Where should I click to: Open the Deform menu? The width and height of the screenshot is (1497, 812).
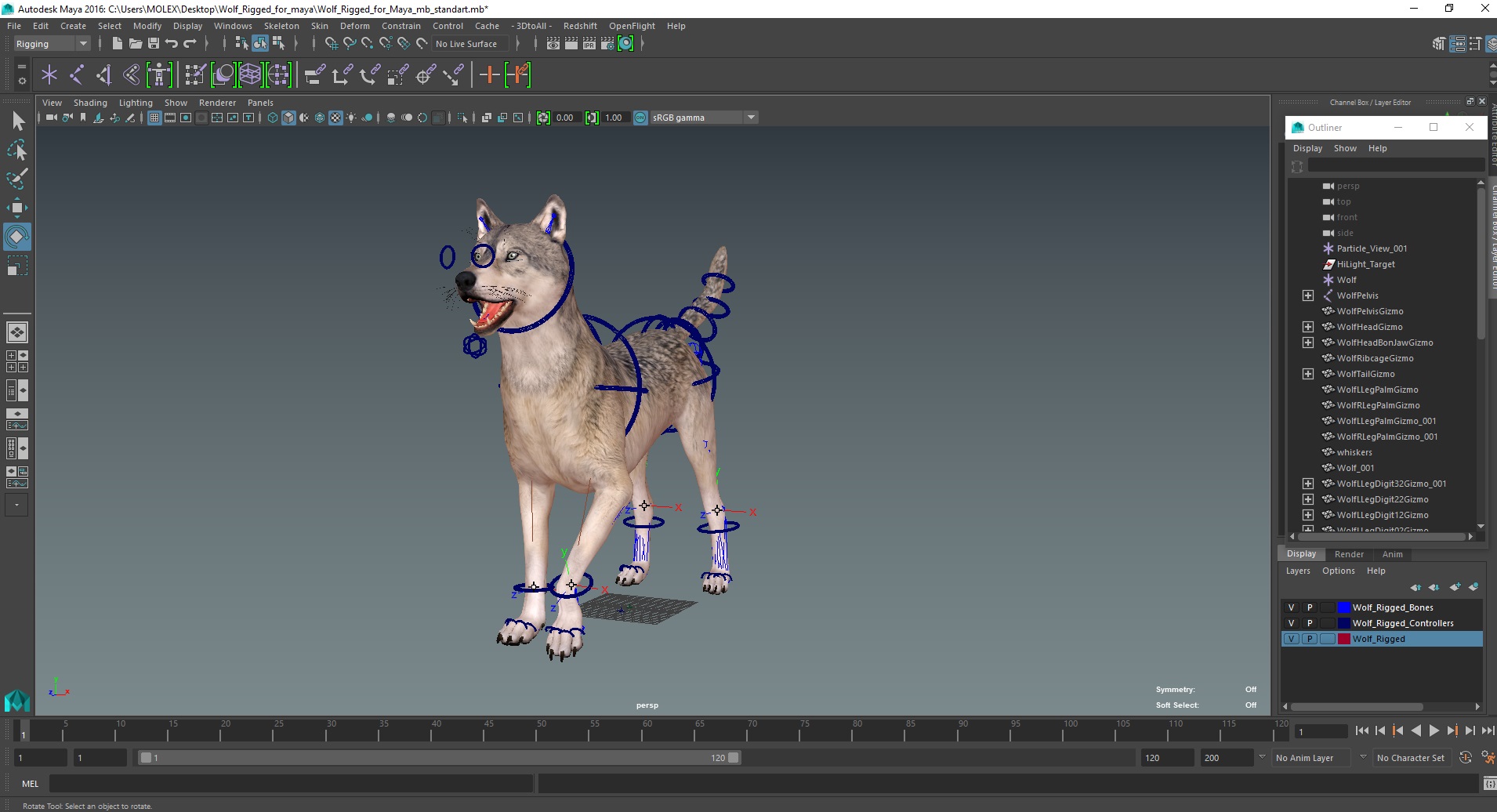(354, 26)
